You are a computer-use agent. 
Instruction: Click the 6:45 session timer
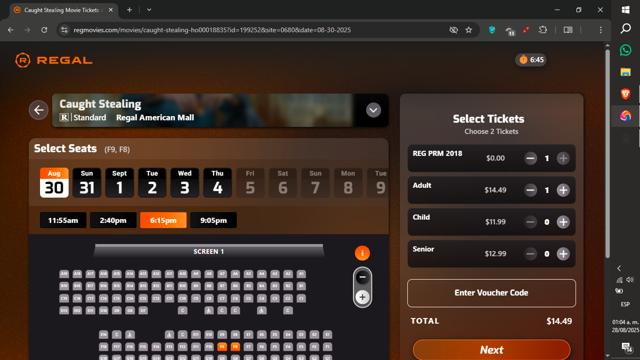click(531, 60)
